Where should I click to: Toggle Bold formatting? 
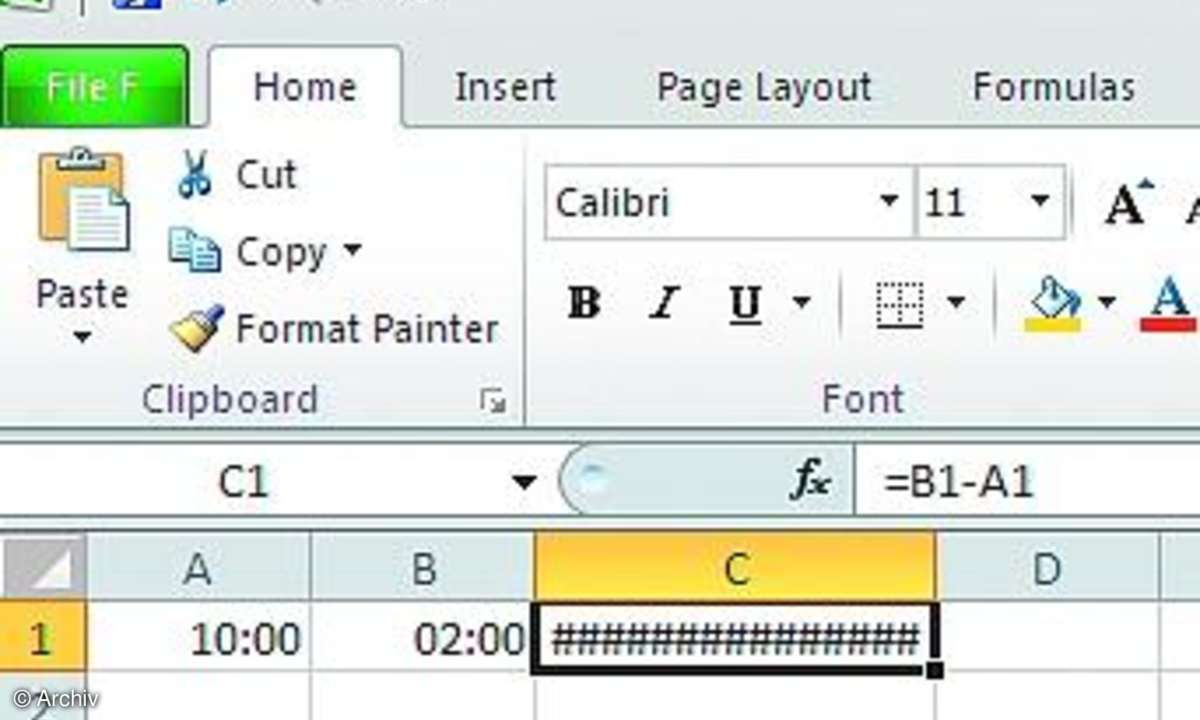(584, 303)
